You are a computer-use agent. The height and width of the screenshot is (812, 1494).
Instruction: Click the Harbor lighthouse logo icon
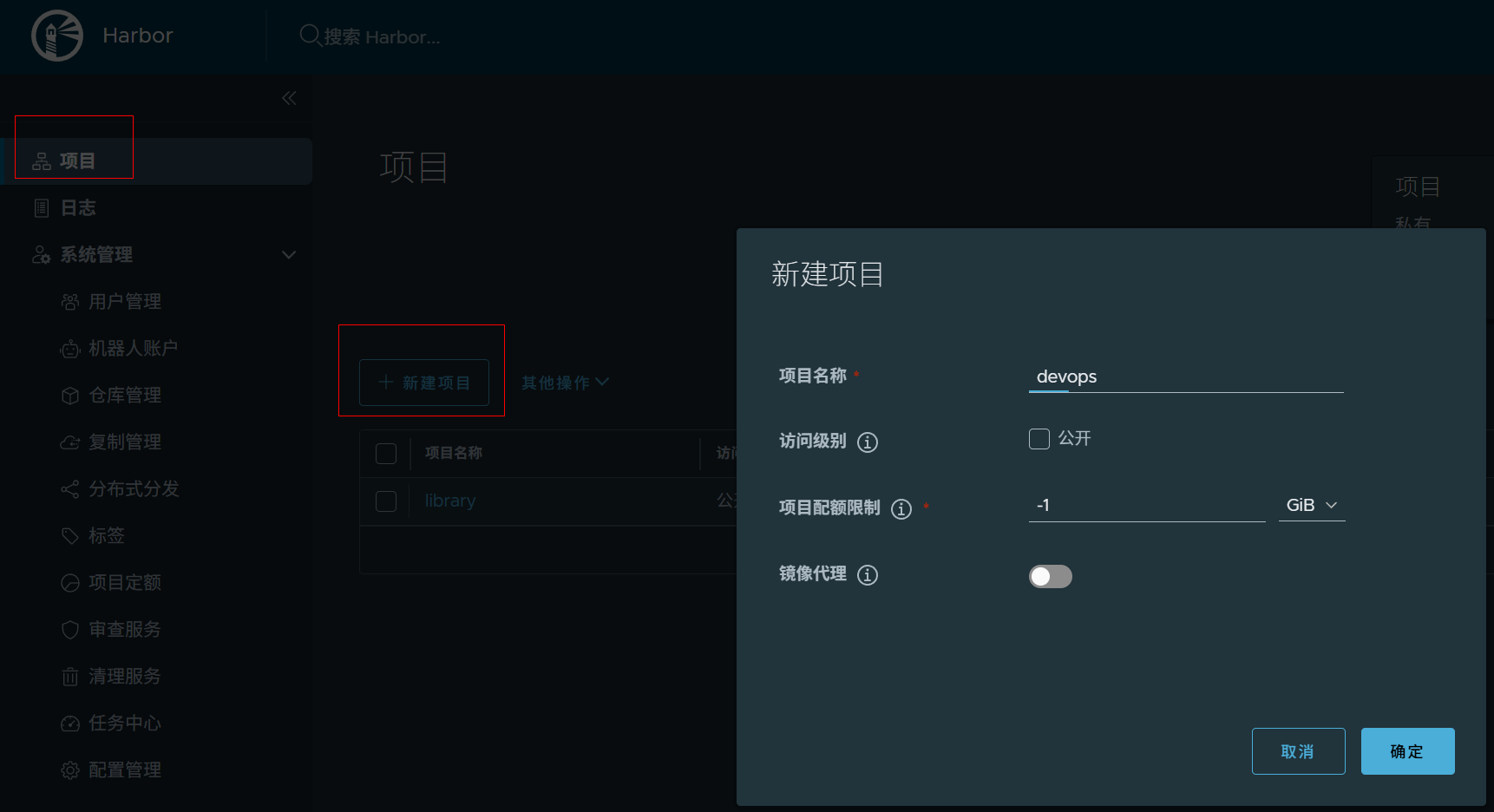(57, 36)
